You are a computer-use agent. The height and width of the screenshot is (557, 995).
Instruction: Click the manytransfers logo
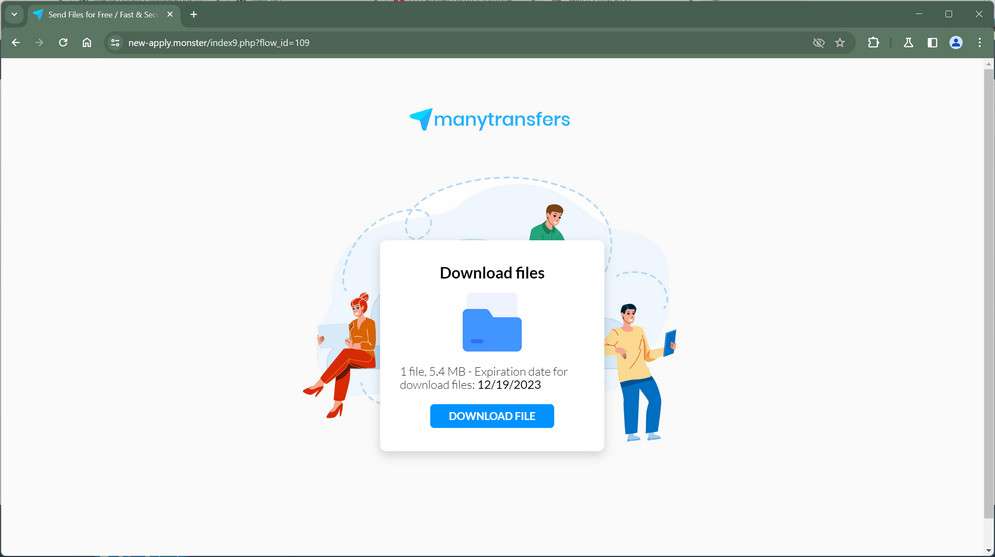(x=489, y=119)
